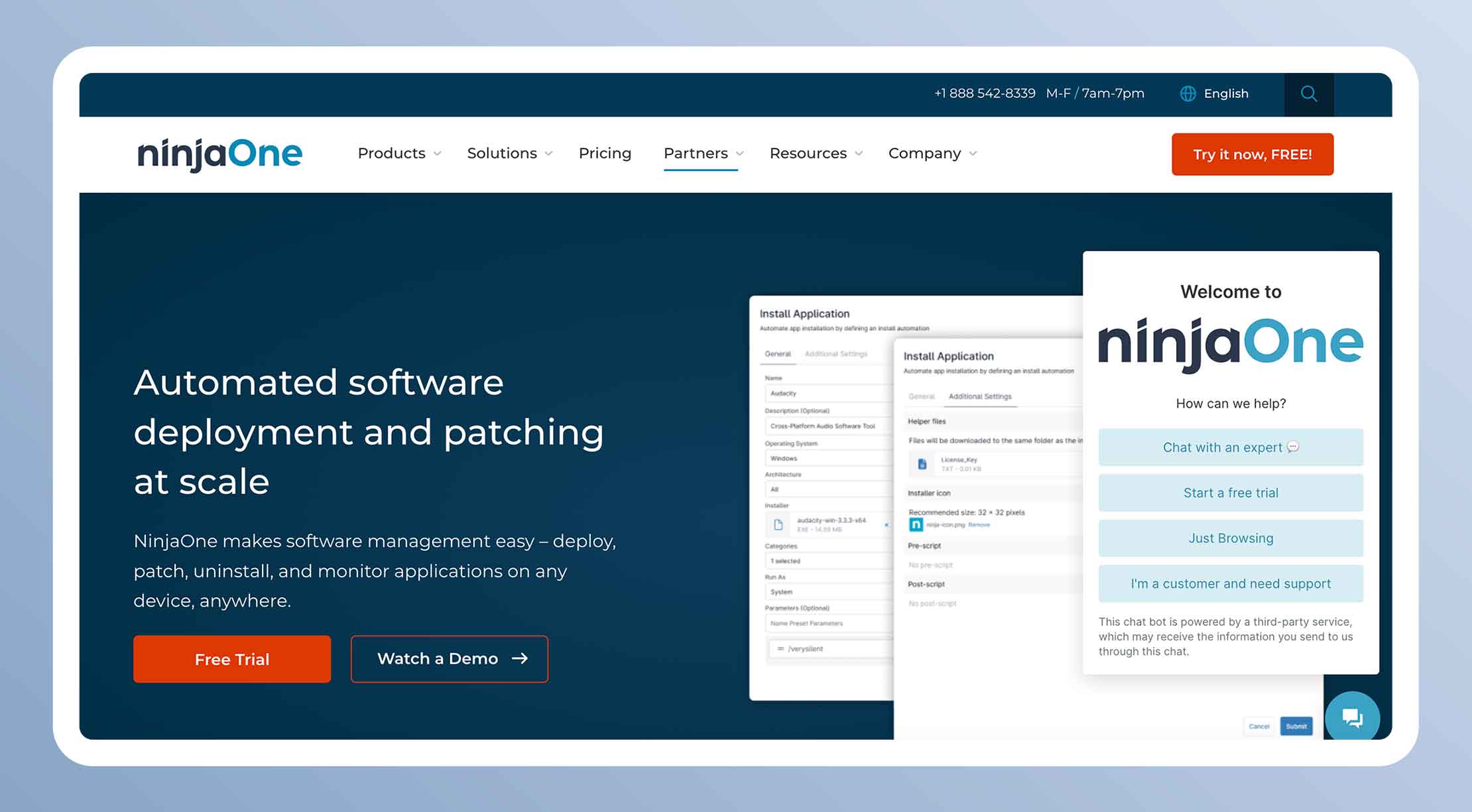
Task: Expand the Company dropdown chevron
Action: (973, 154)
